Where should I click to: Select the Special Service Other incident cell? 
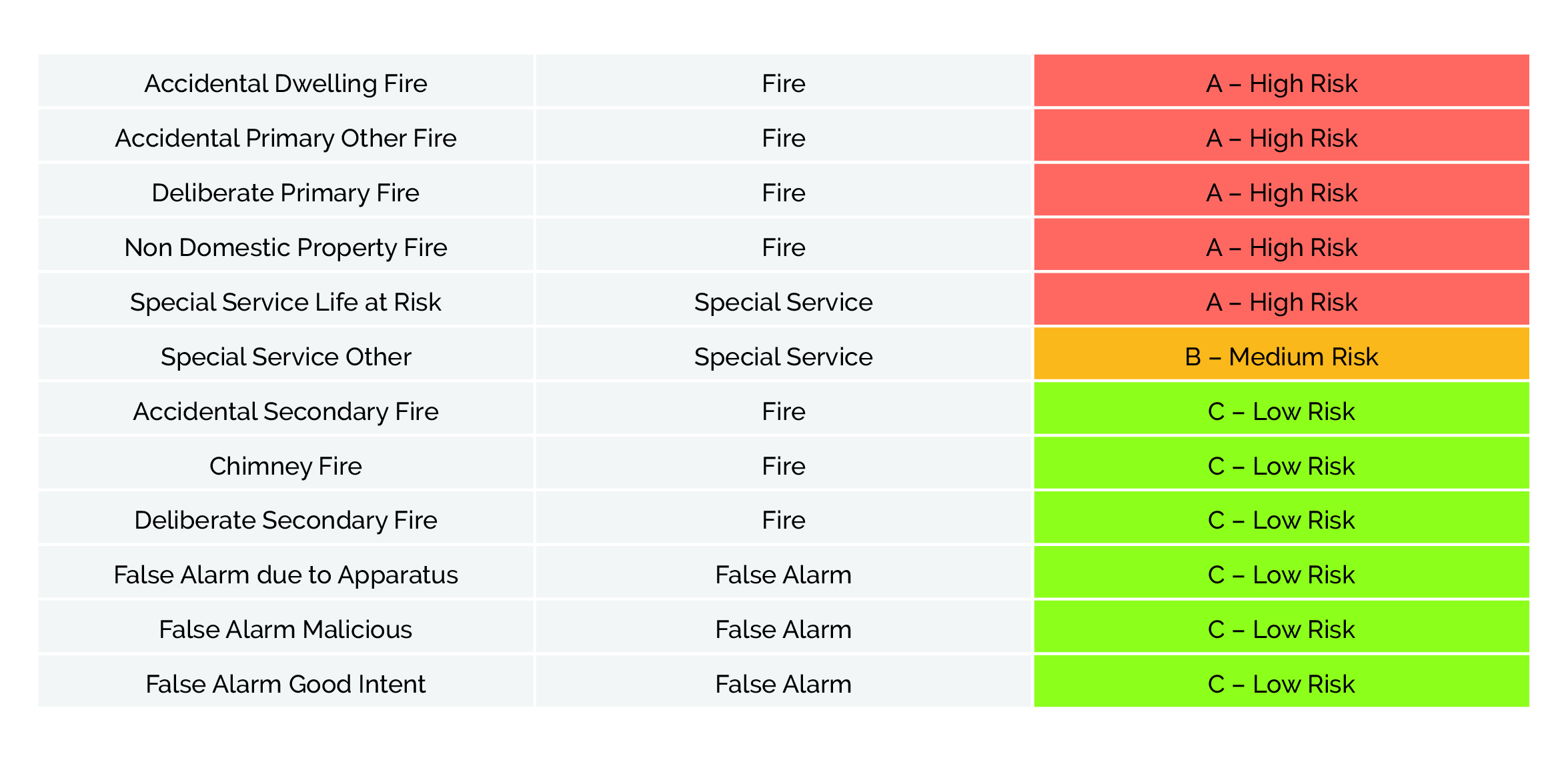pos(286,354)
